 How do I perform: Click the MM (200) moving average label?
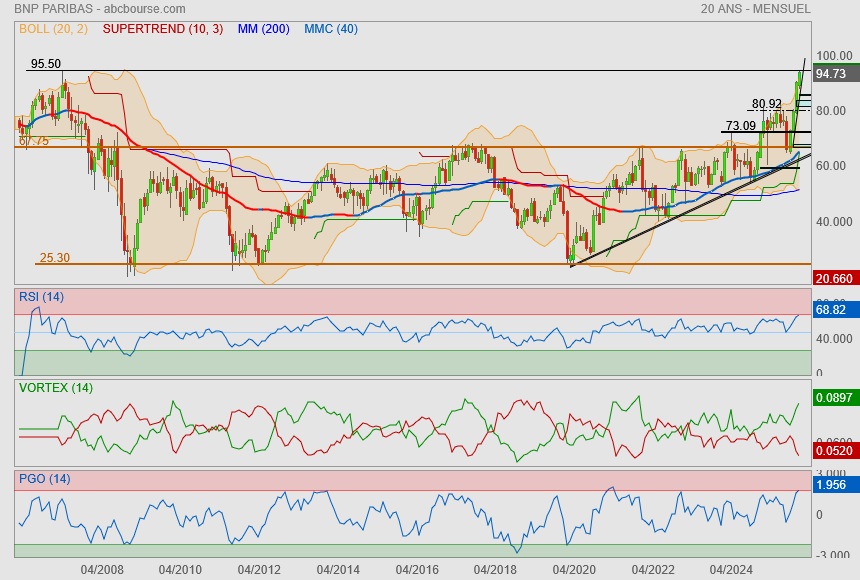264,29
